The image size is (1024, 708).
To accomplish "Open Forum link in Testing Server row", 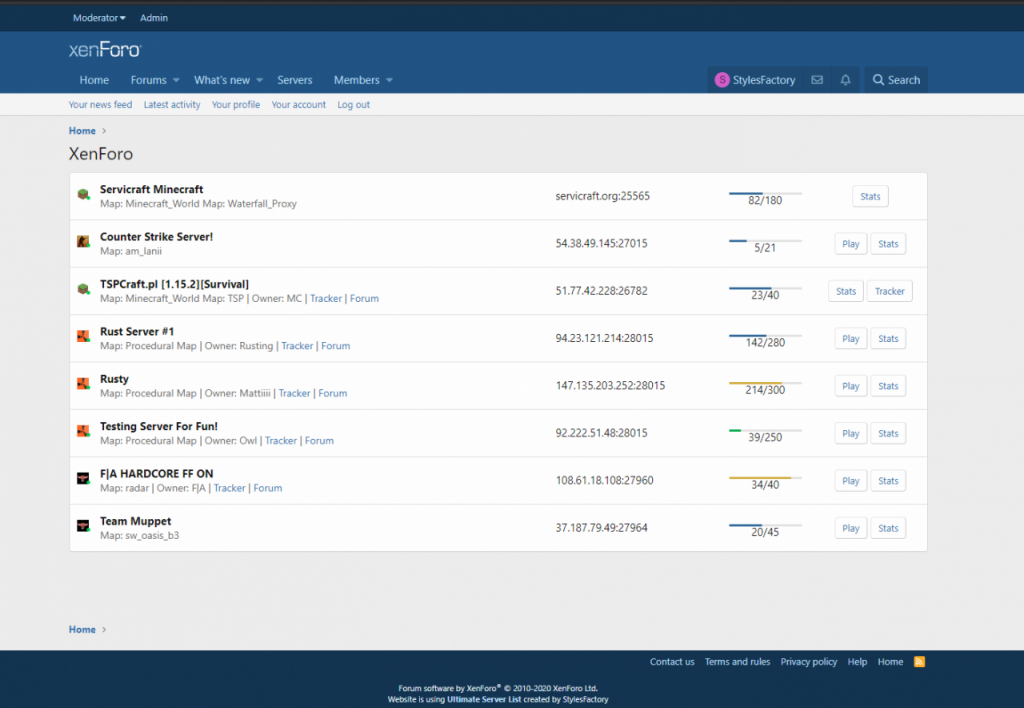I will pos(319,440).
